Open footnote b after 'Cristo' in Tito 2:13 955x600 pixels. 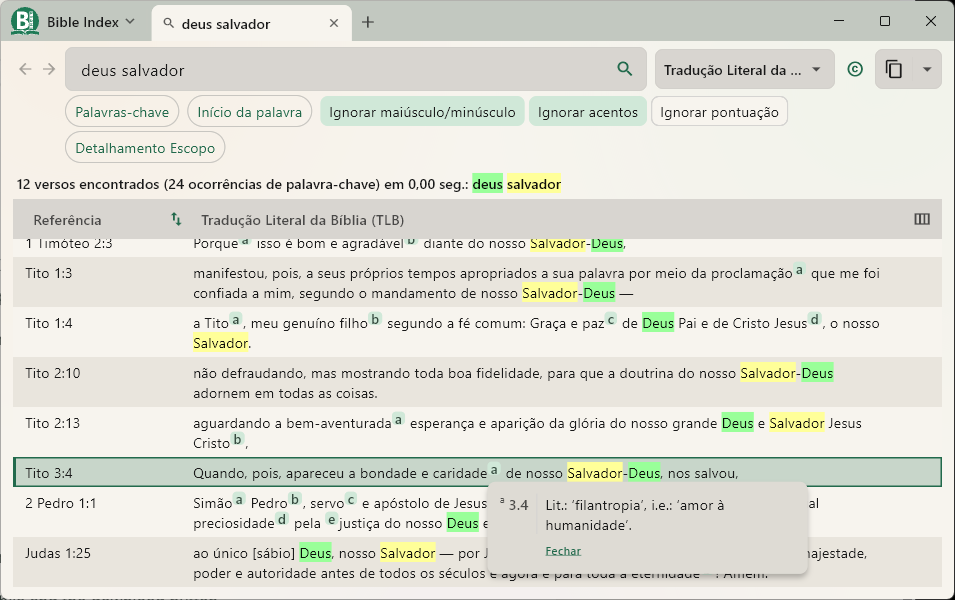tap(238, 439)
